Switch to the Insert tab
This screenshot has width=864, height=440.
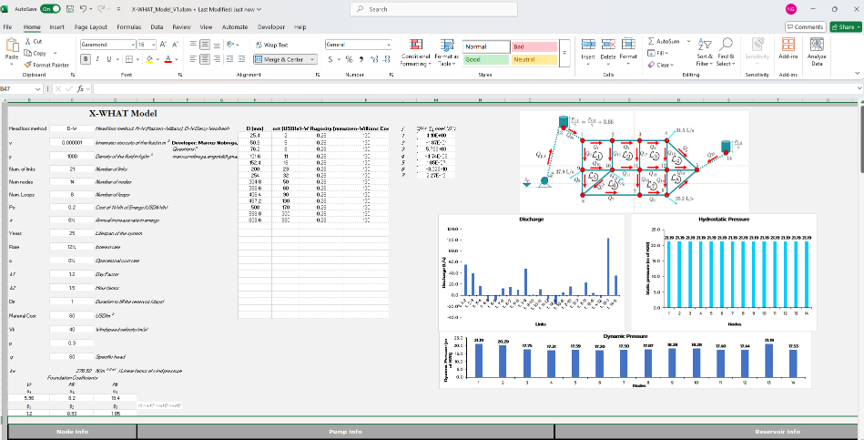tap(57, 27)
